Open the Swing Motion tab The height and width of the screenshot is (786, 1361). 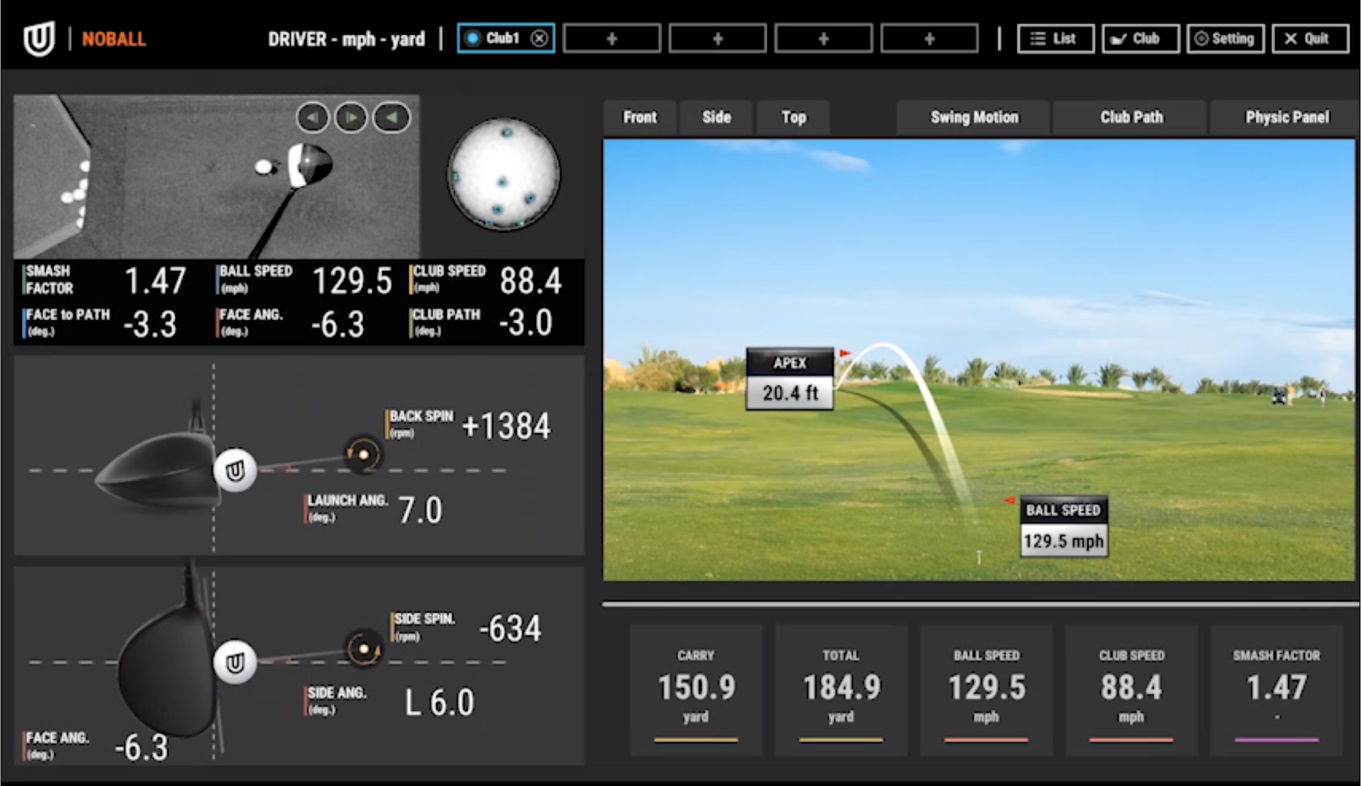tap(974, 117)
